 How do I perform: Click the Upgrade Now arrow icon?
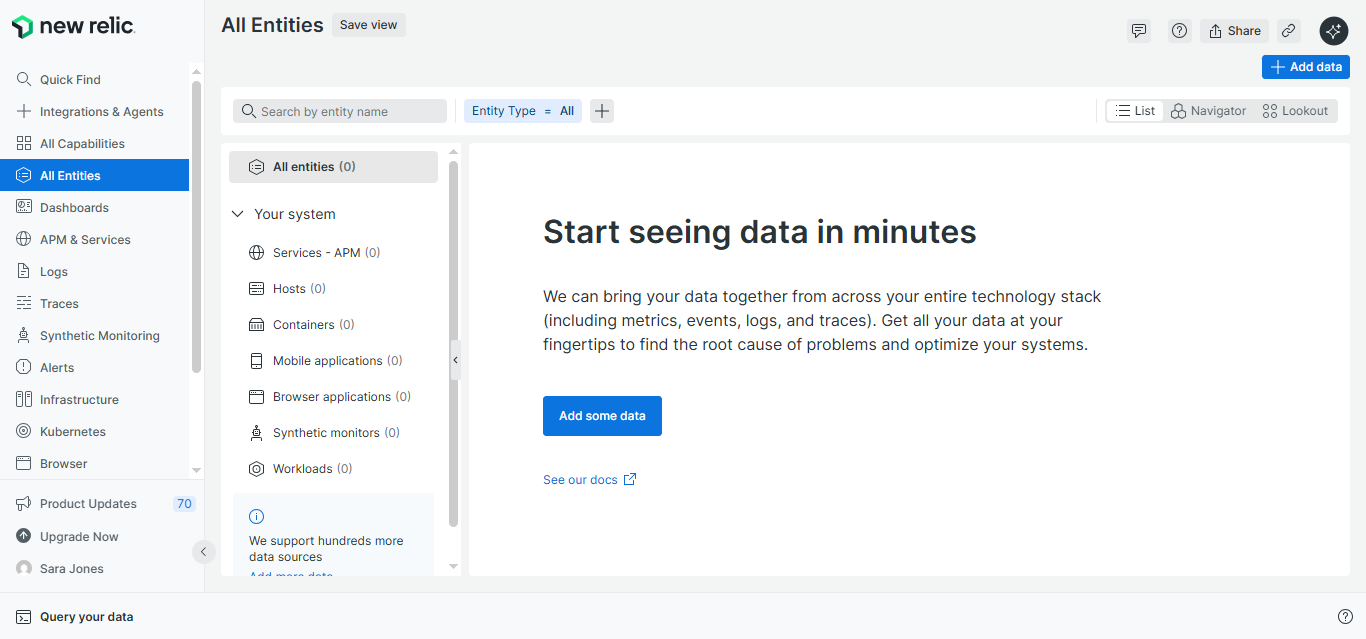click(24, 536)
